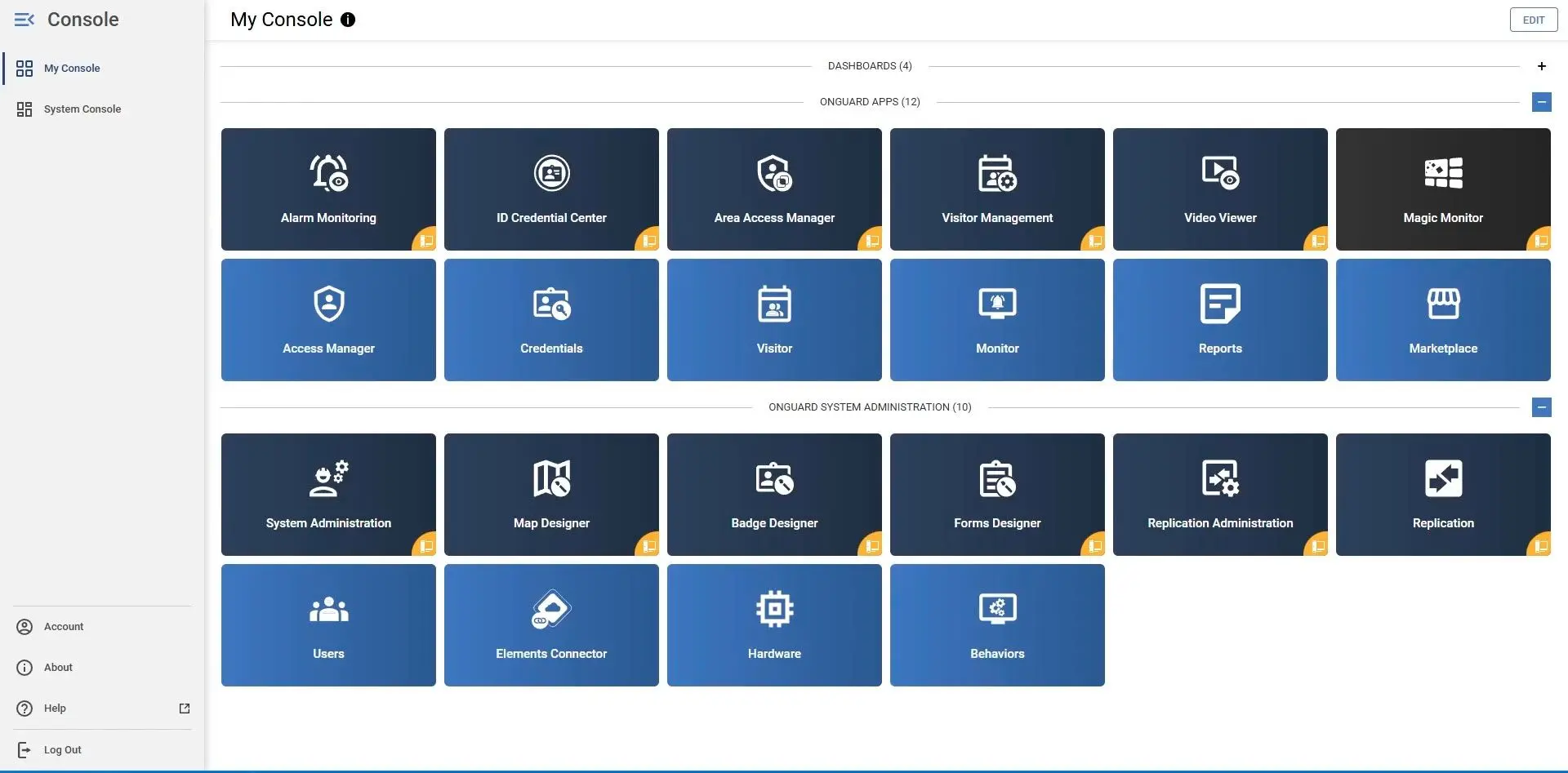The image size is (1568, 773).
Task: Click the orange badge on Replication tile
Action: pos(1540,545)
